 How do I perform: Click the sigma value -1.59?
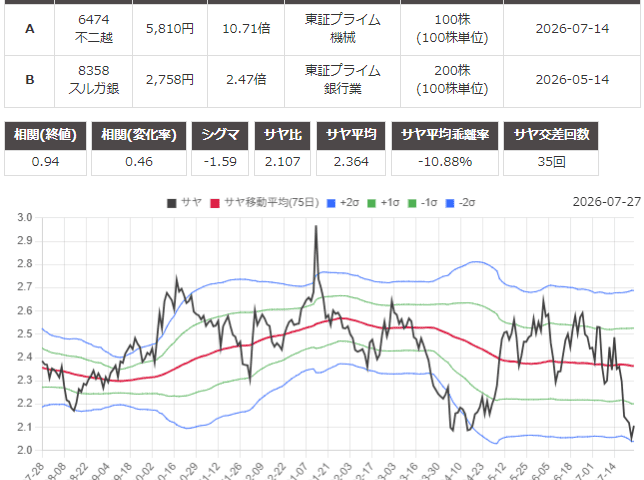(220, 162)
